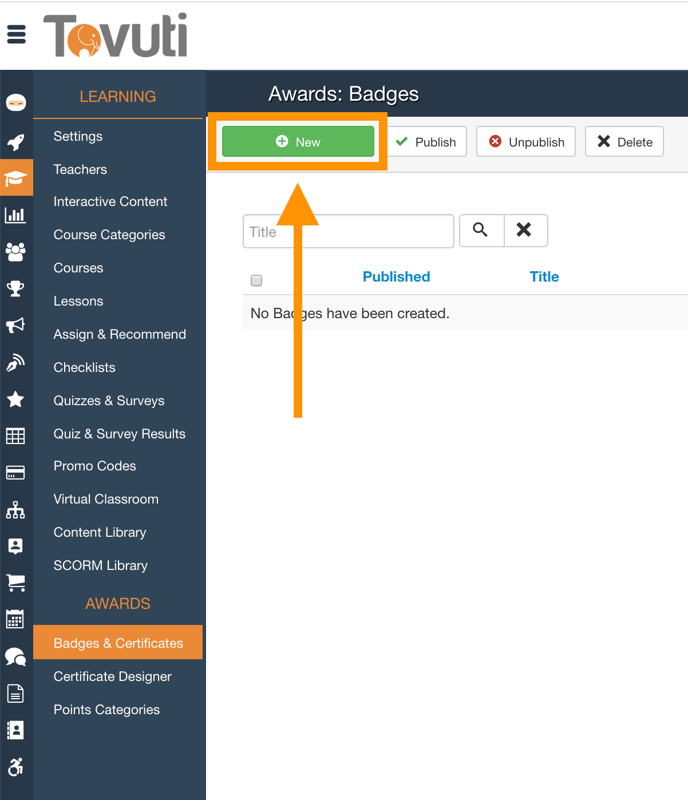Click the rocket icon in sidebar

click(16, 141)
